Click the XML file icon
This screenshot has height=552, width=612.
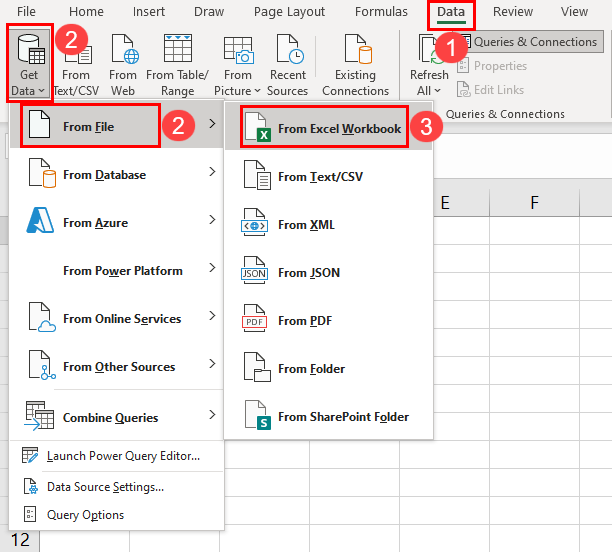[254, 223]
